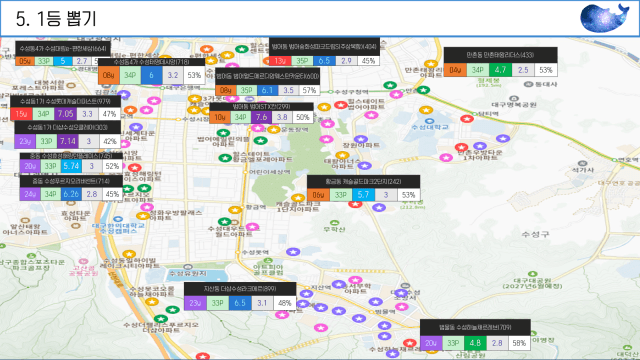Open the 황금동 캐슬골드파크 label header
Viewport: 640px width, 360px height.
(x=363, y=182)
